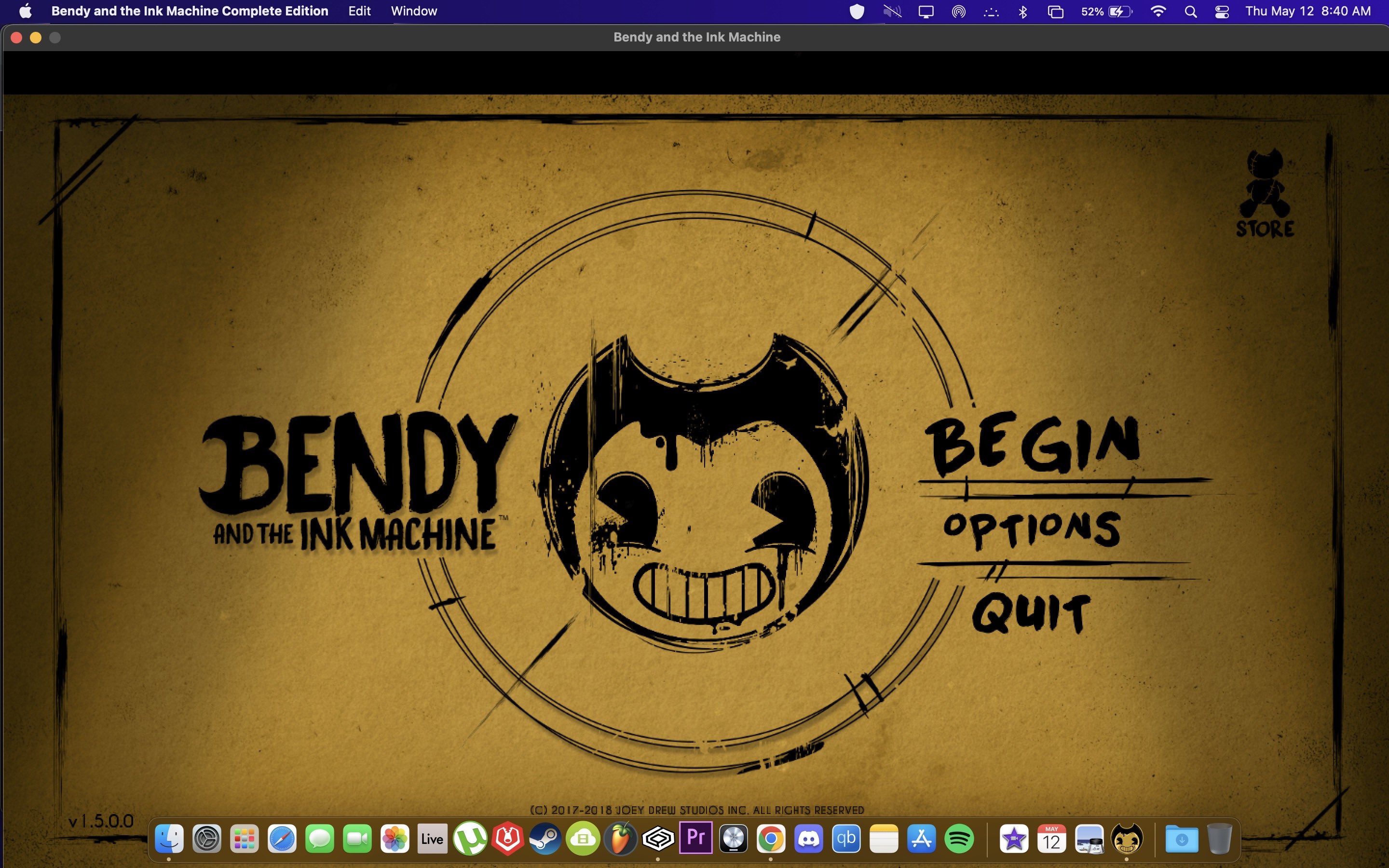1389x868 pixels.
Task: Open uTorrent from the Dock
Action: click(470, 839)
